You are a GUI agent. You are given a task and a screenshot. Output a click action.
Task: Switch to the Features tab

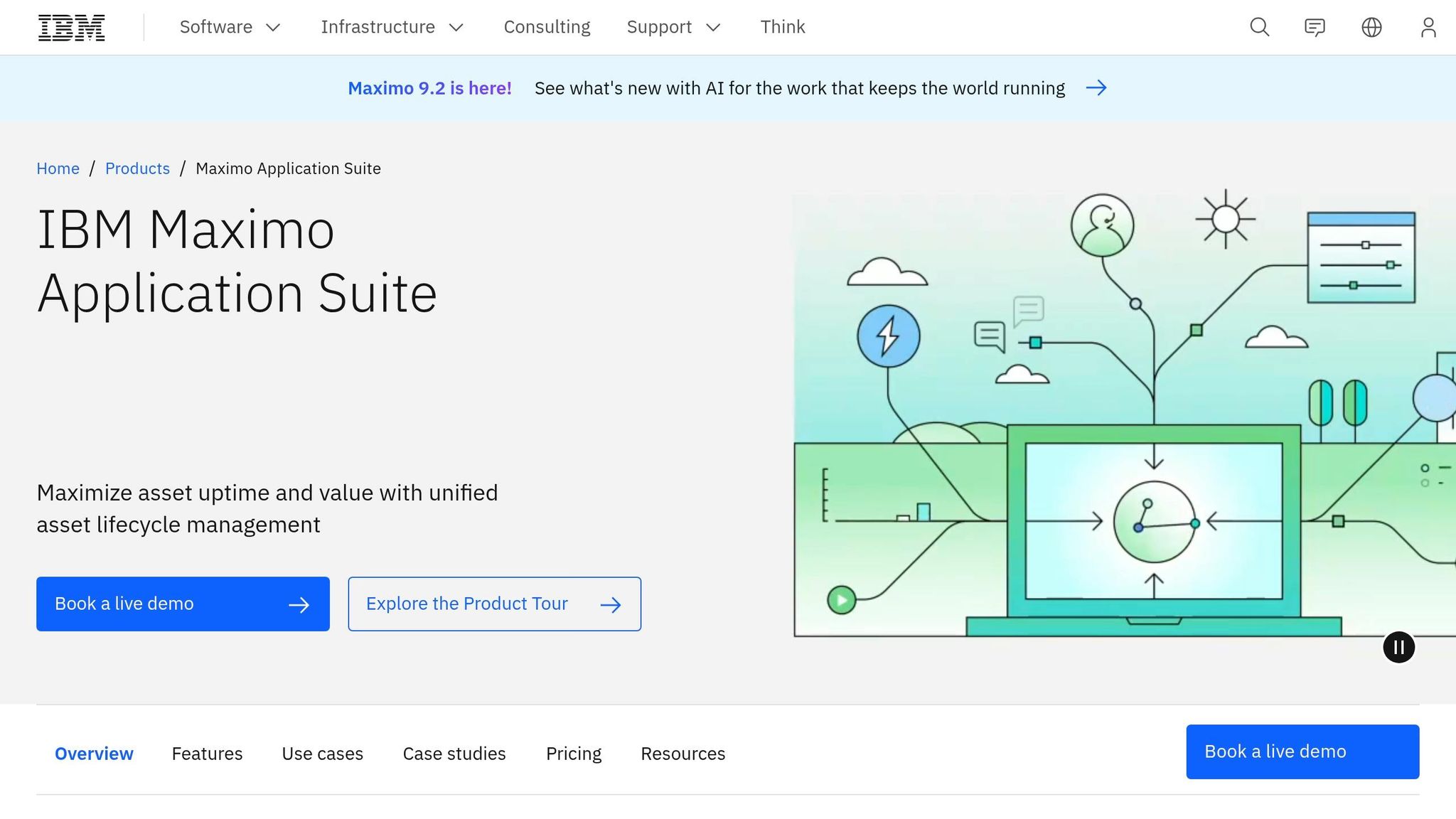pyautogui.click(x=207, y=754)
